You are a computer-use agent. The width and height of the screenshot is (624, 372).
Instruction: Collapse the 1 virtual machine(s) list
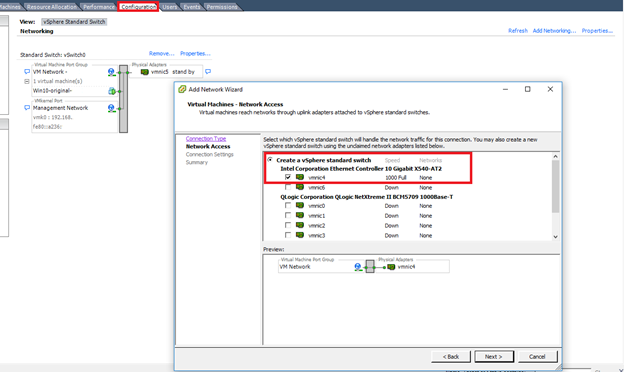coord(27,82)
